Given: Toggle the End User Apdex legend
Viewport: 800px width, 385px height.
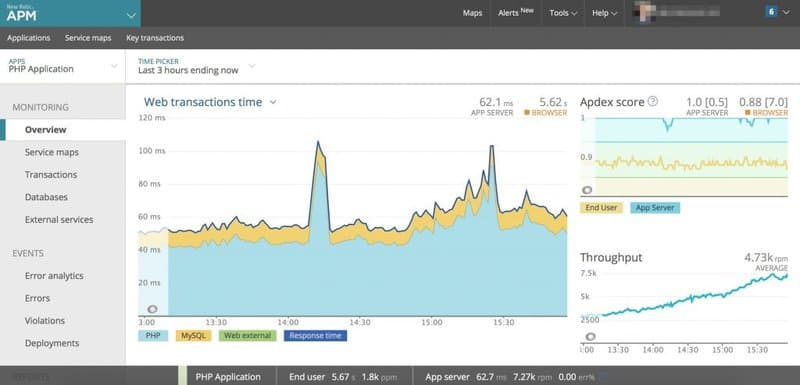Looking at the screenshot, I should point(601,208).
